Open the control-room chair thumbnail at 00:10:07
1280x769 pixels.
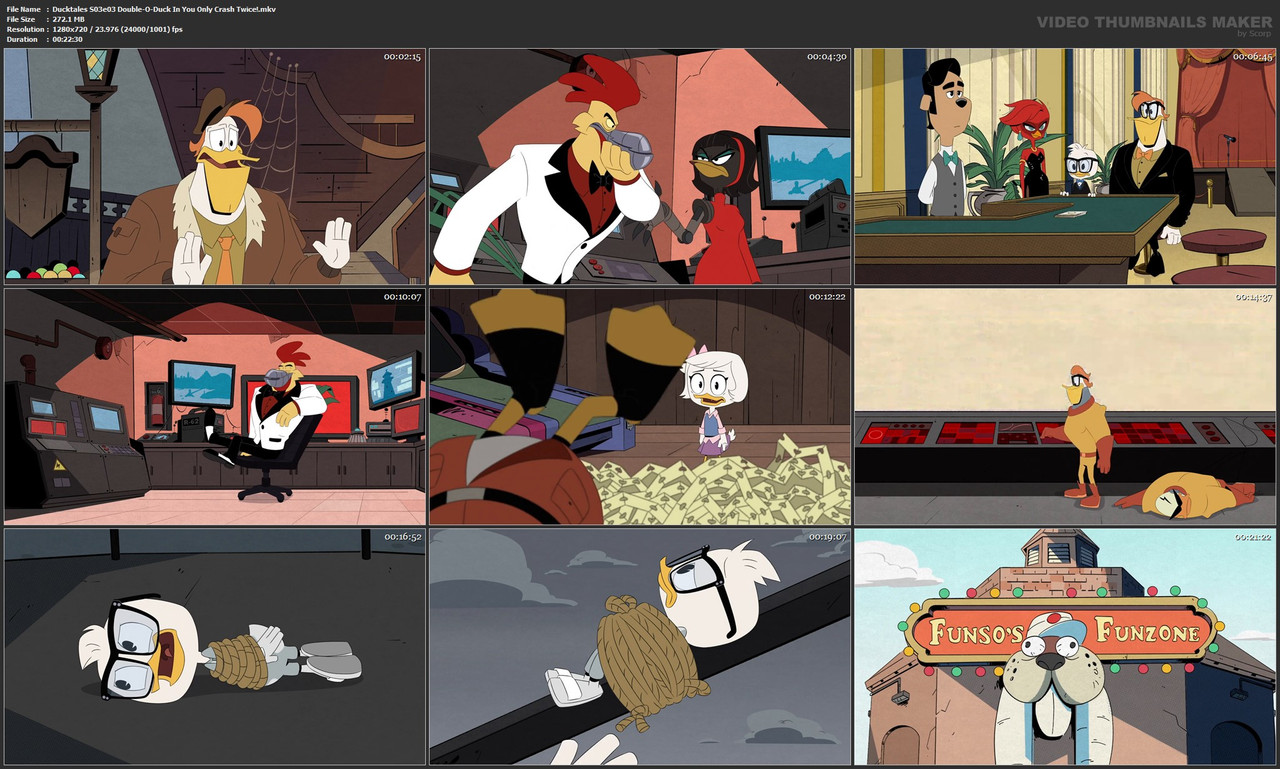tap(215, 408)
